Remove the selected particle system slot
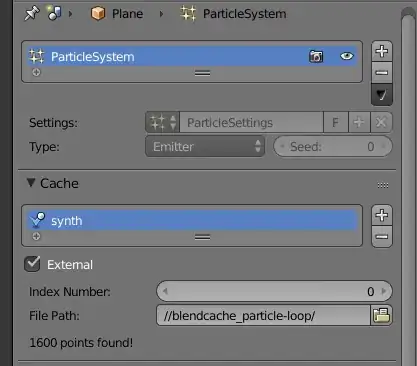417x366 pixels. [382, 72]
